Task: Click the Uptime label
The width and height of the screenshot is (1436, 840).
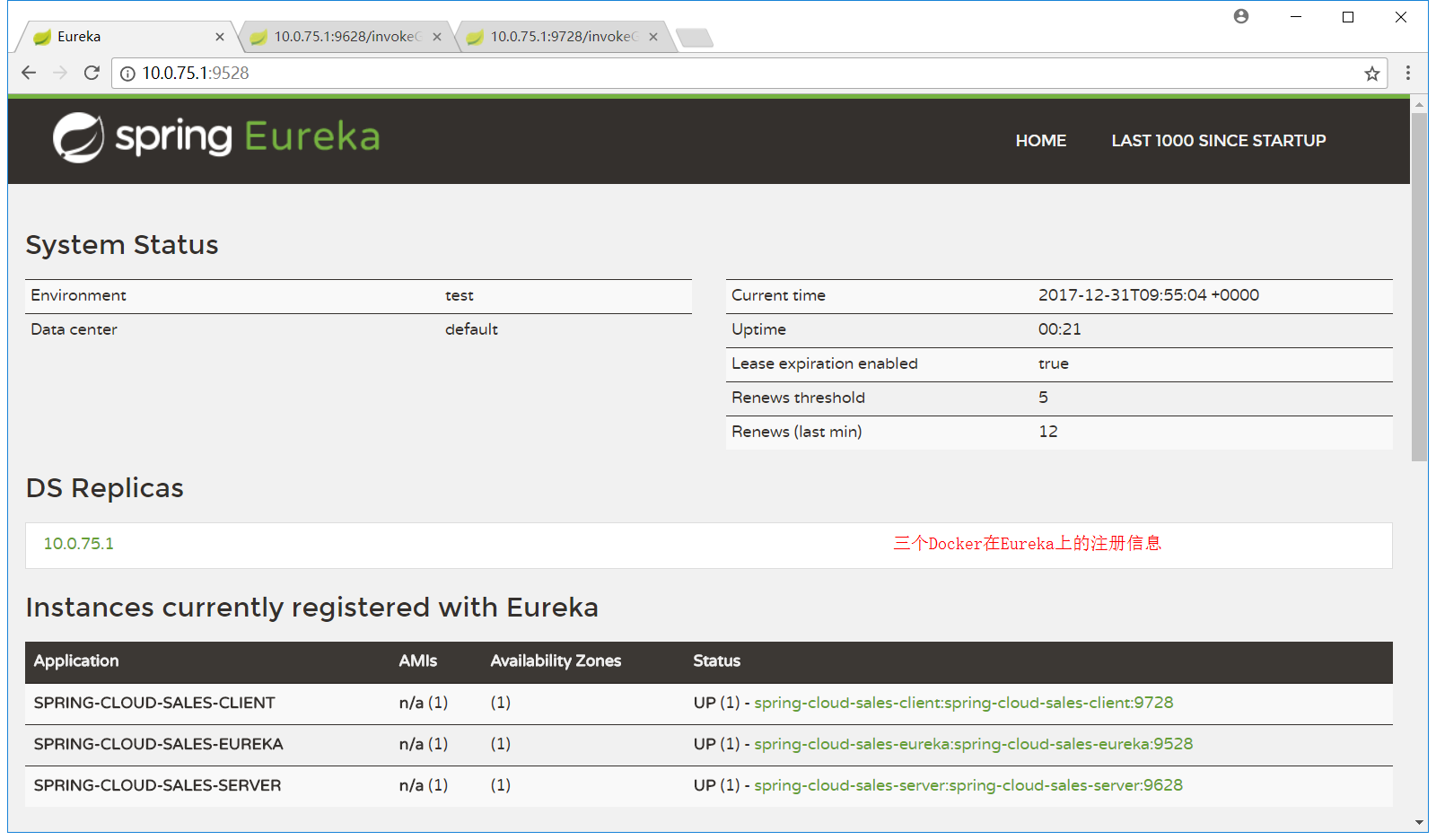Action: (758, 329)
